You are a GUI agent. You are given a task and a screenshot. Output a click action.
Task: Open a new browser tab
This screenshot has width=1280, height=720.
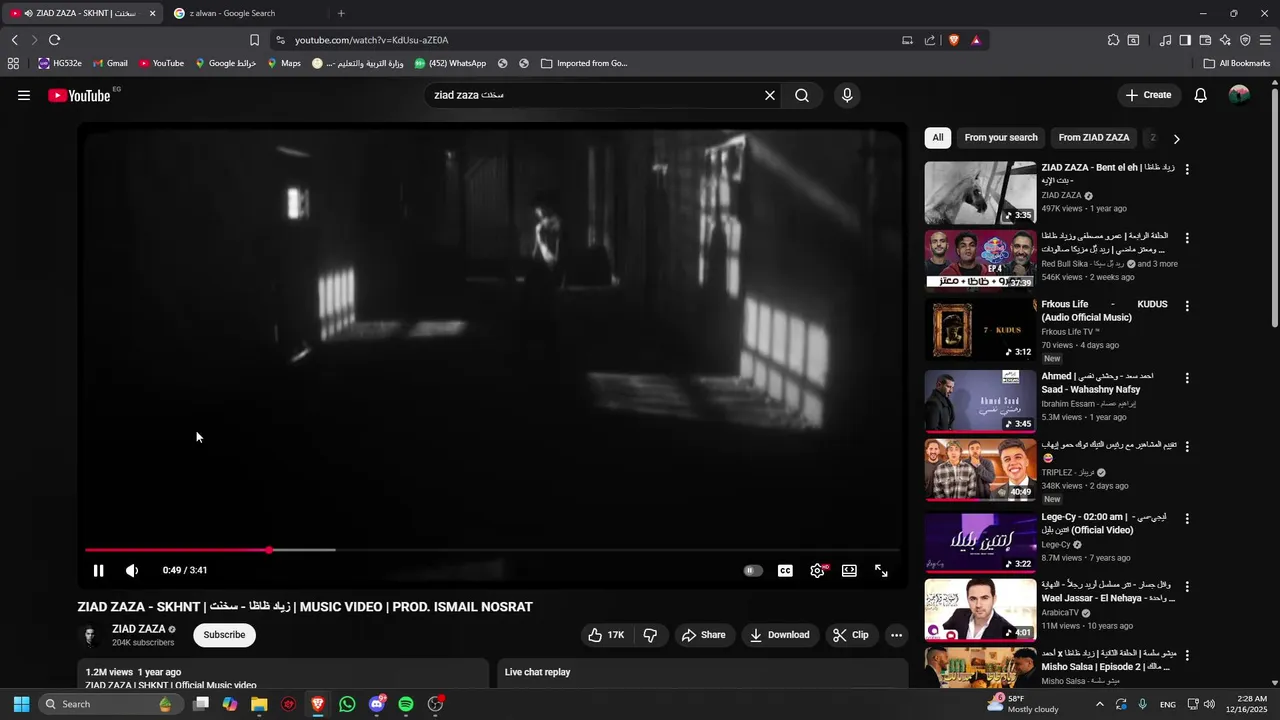(341, 13)
